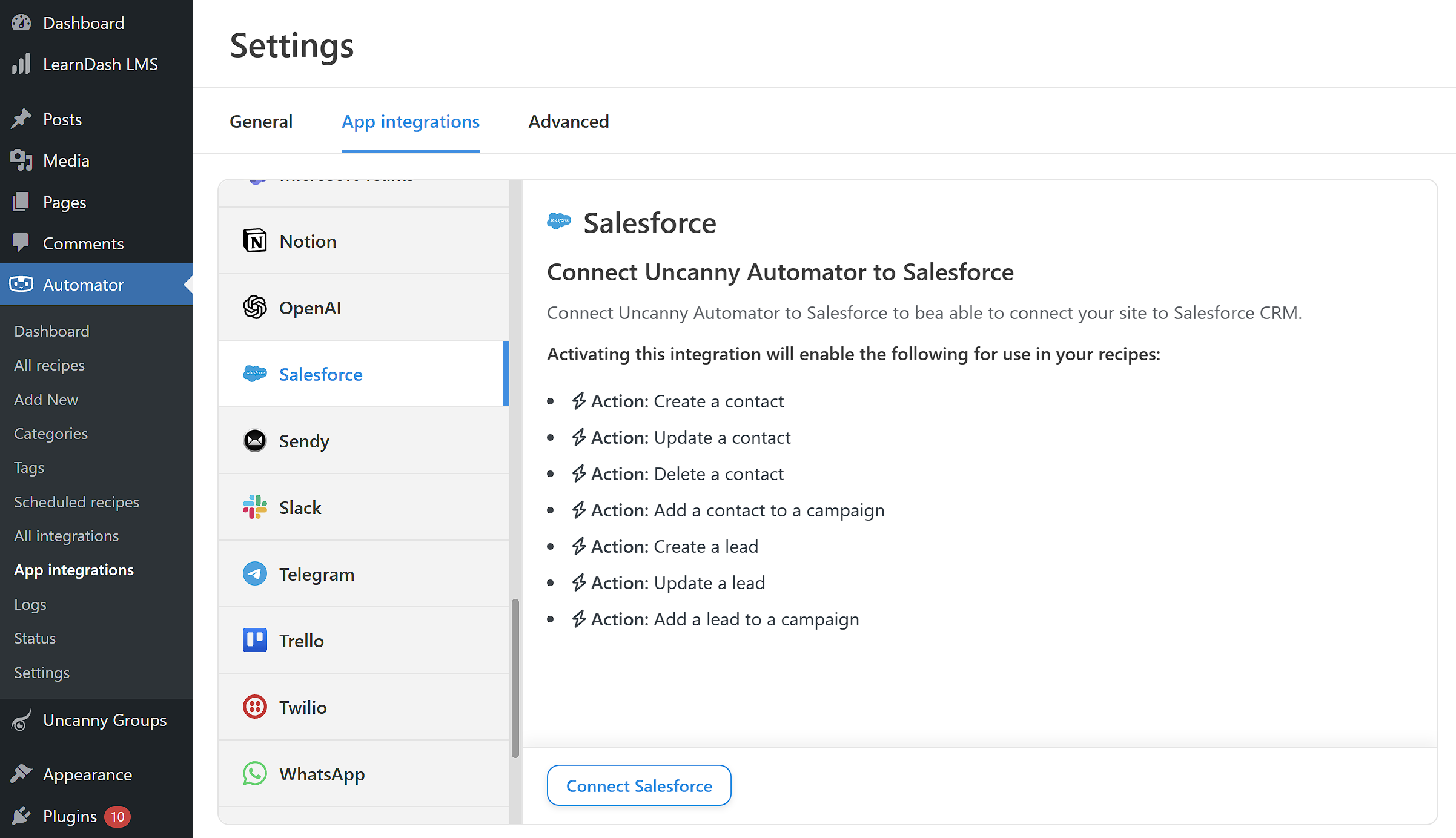Viewport: 1456px width, 838px height.
Task: Click the Comments speech bubble icon
Action: click(x=21, y=243)
